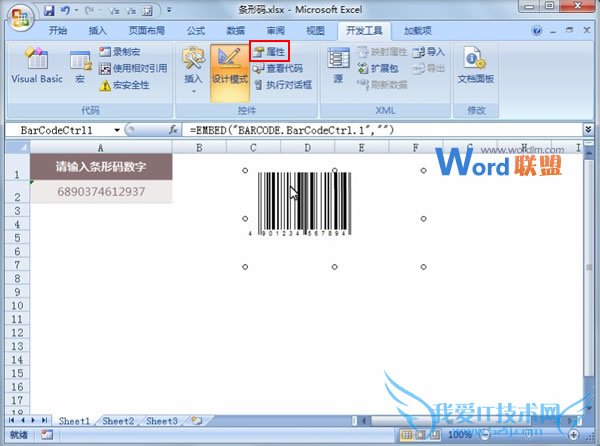
Task: Go to first sheet navigation arrow
Action: 11,420
